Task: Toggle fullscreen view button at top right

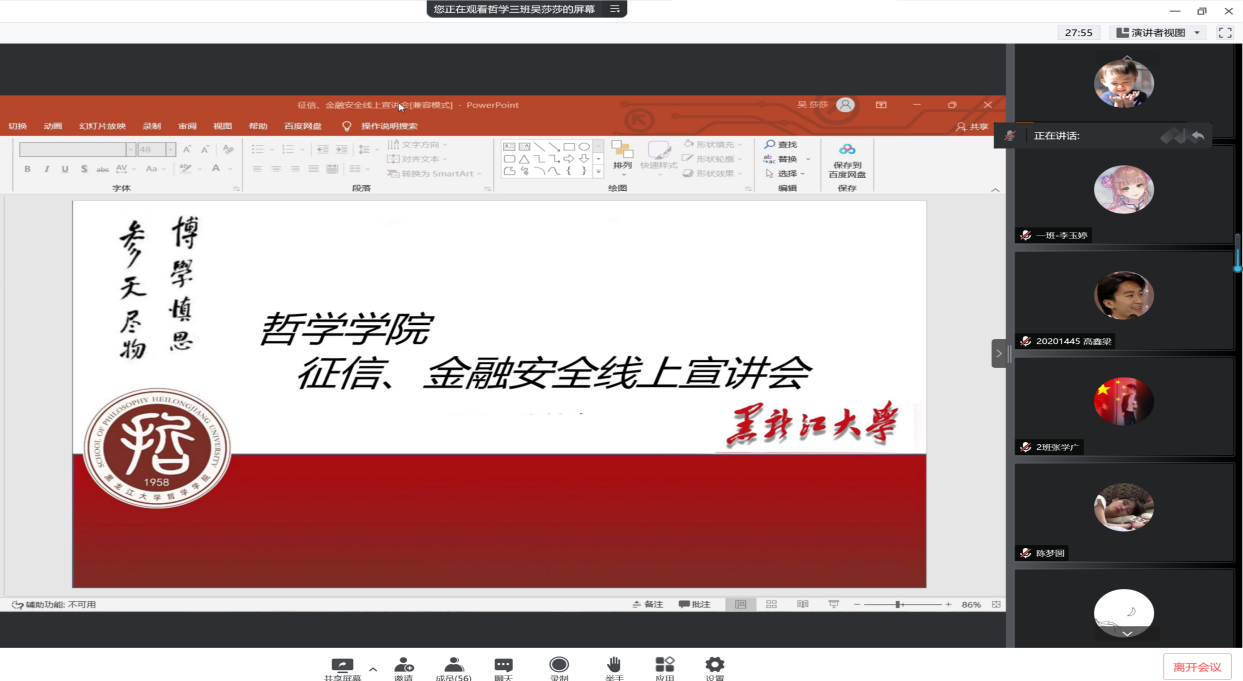Action: tap(1224, 33)
